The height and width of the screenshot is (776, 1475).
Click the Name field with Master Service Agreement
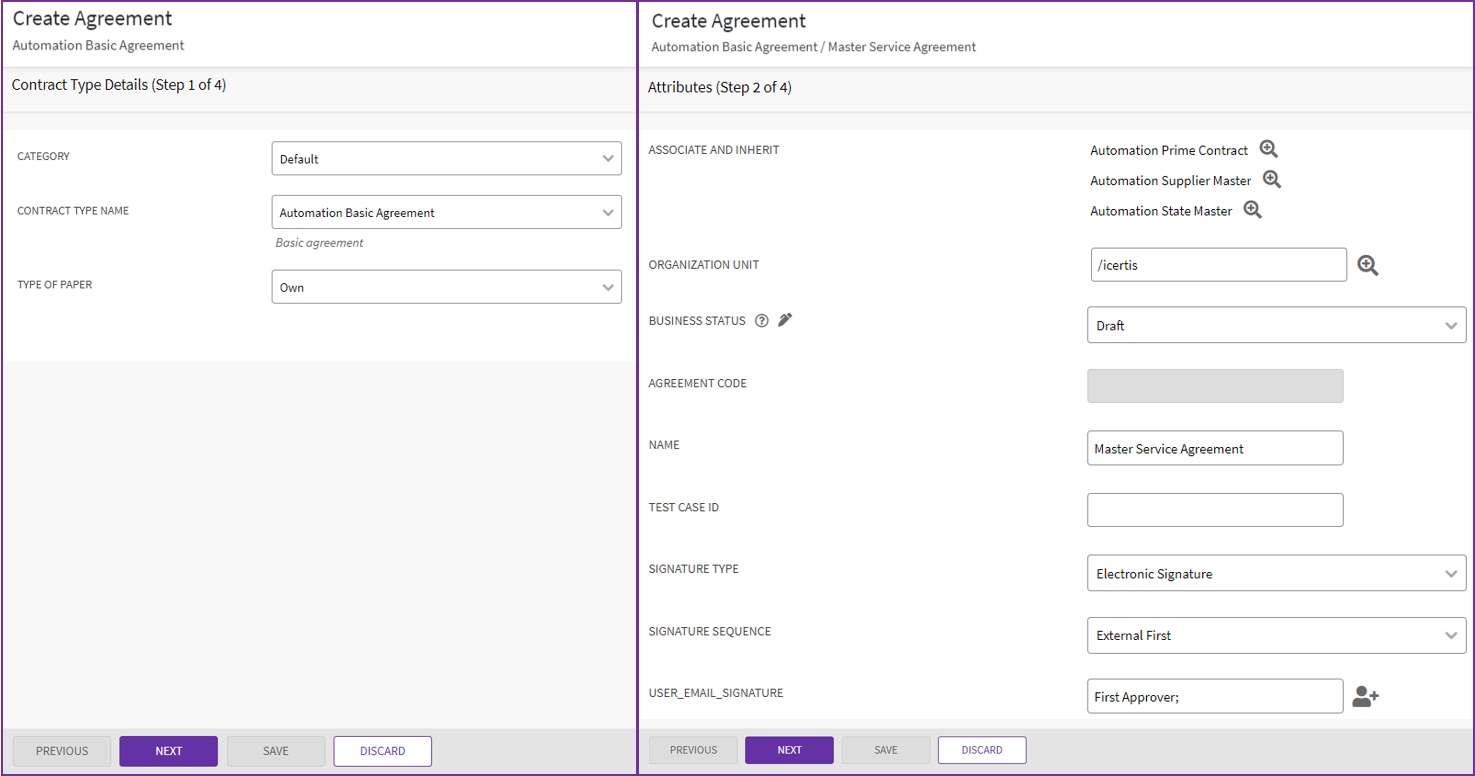click(1214, 448)
